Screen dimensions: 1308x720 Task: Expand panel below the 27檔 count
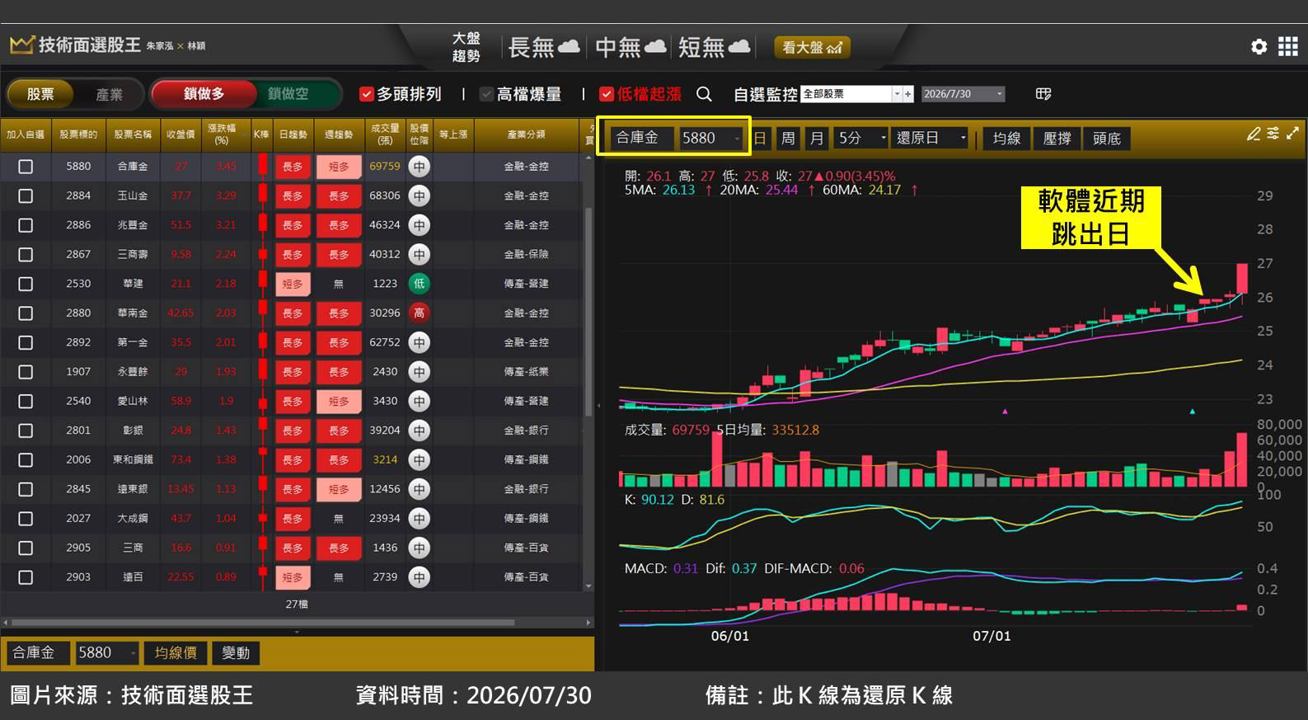point(296,632)
